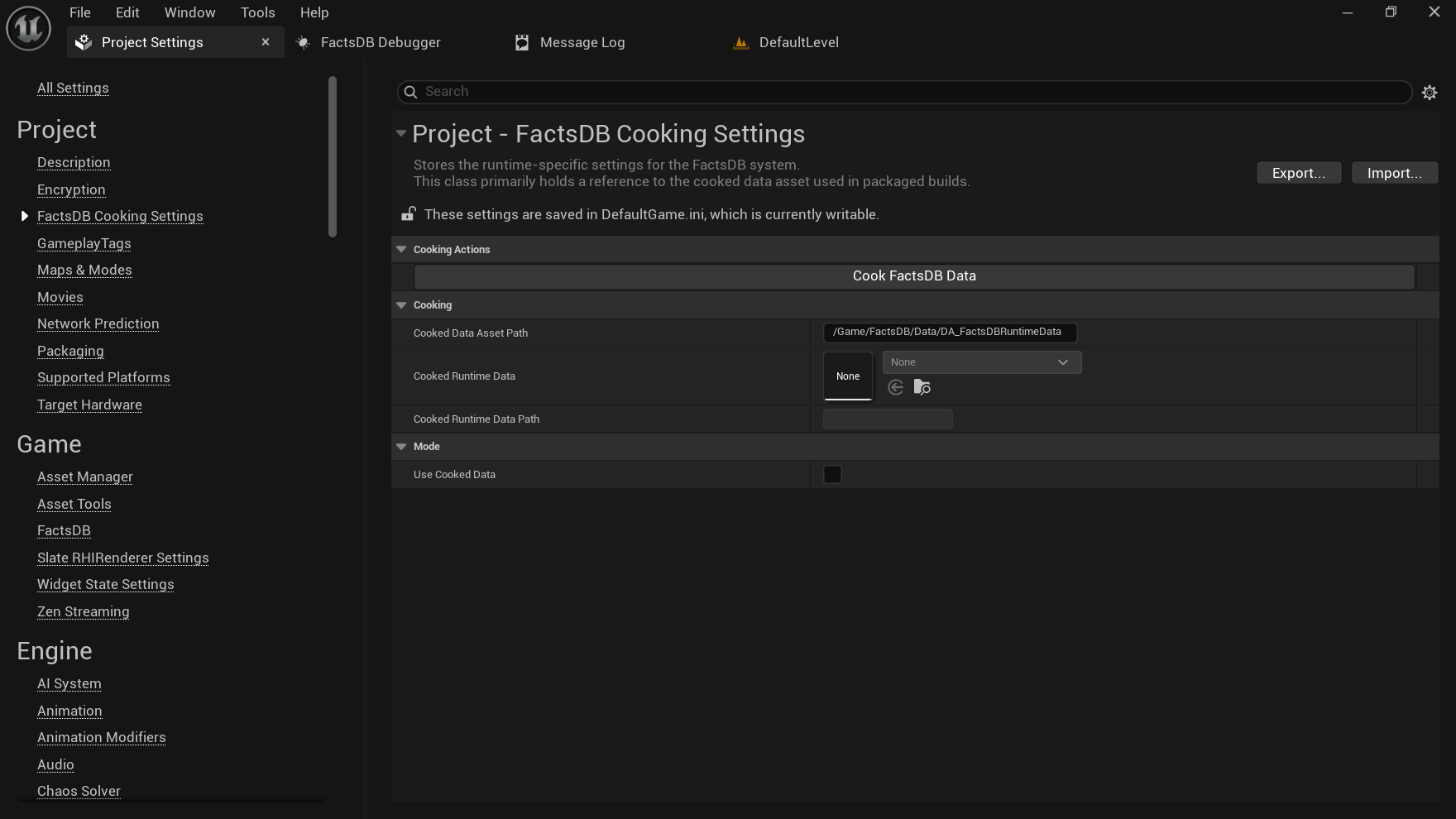This screenshot has height=819, width=1456.
Task: Select FactsDB Cooking Settings in the sidebar
Action: (120, 217)
